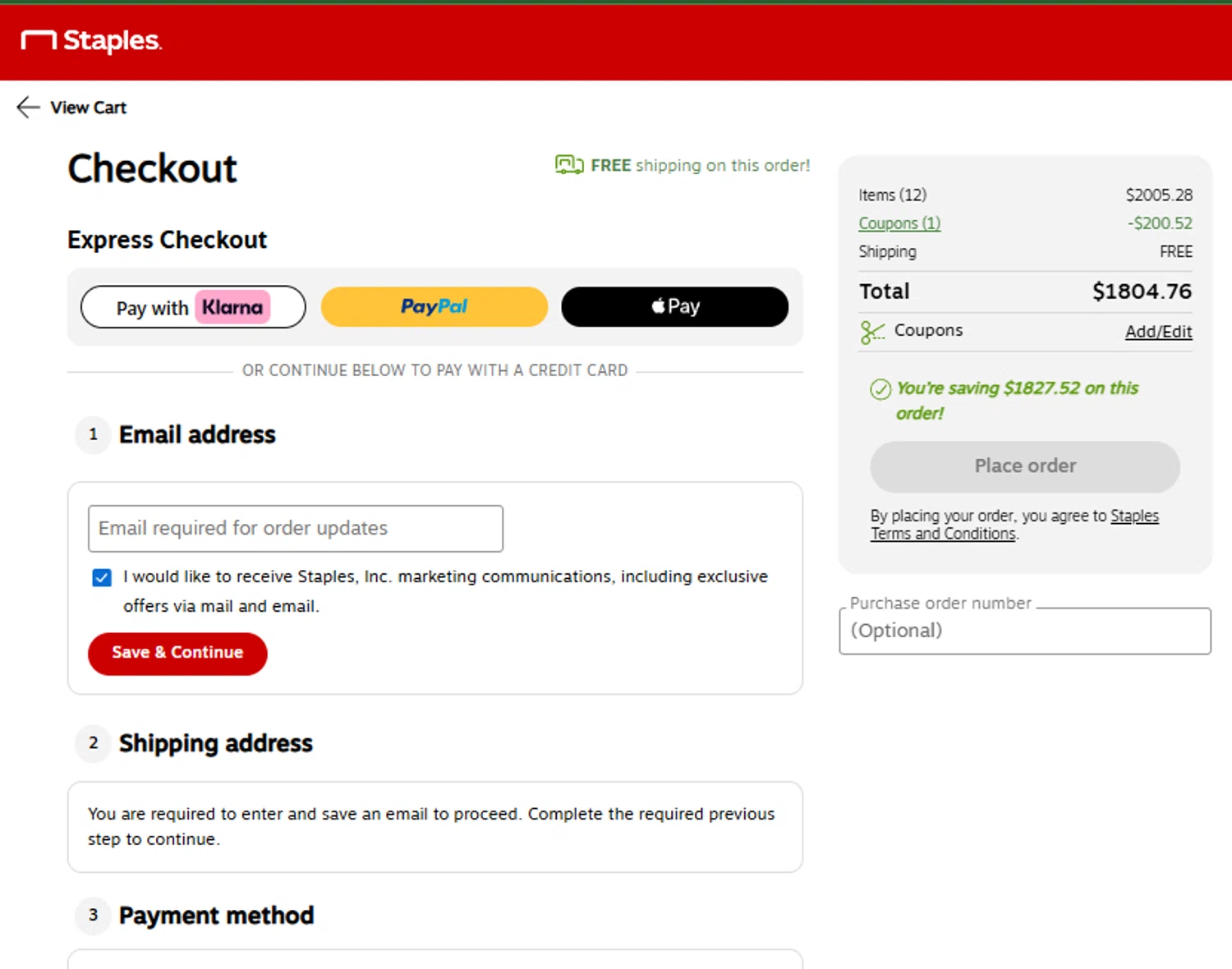Click step 2 Shipping address badge
Viewport: 1232px width, 969px height.
coord(93,743)
